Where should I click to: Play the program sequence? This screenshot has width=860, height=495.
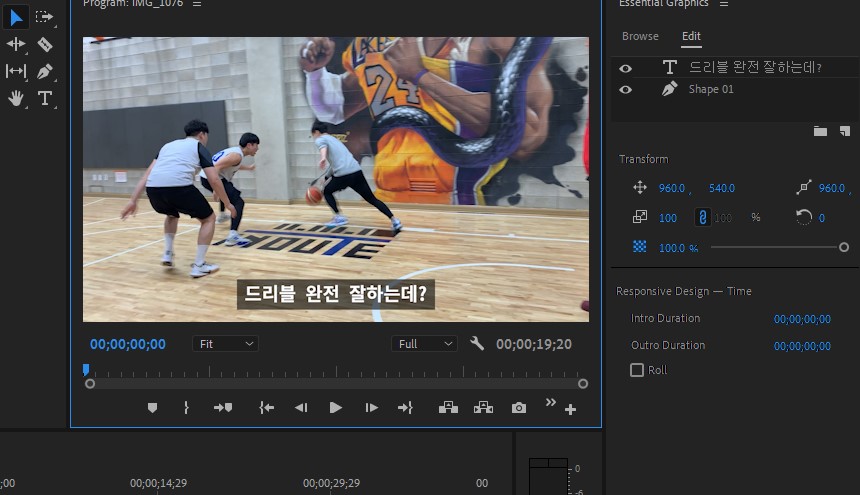coord(336,408)
